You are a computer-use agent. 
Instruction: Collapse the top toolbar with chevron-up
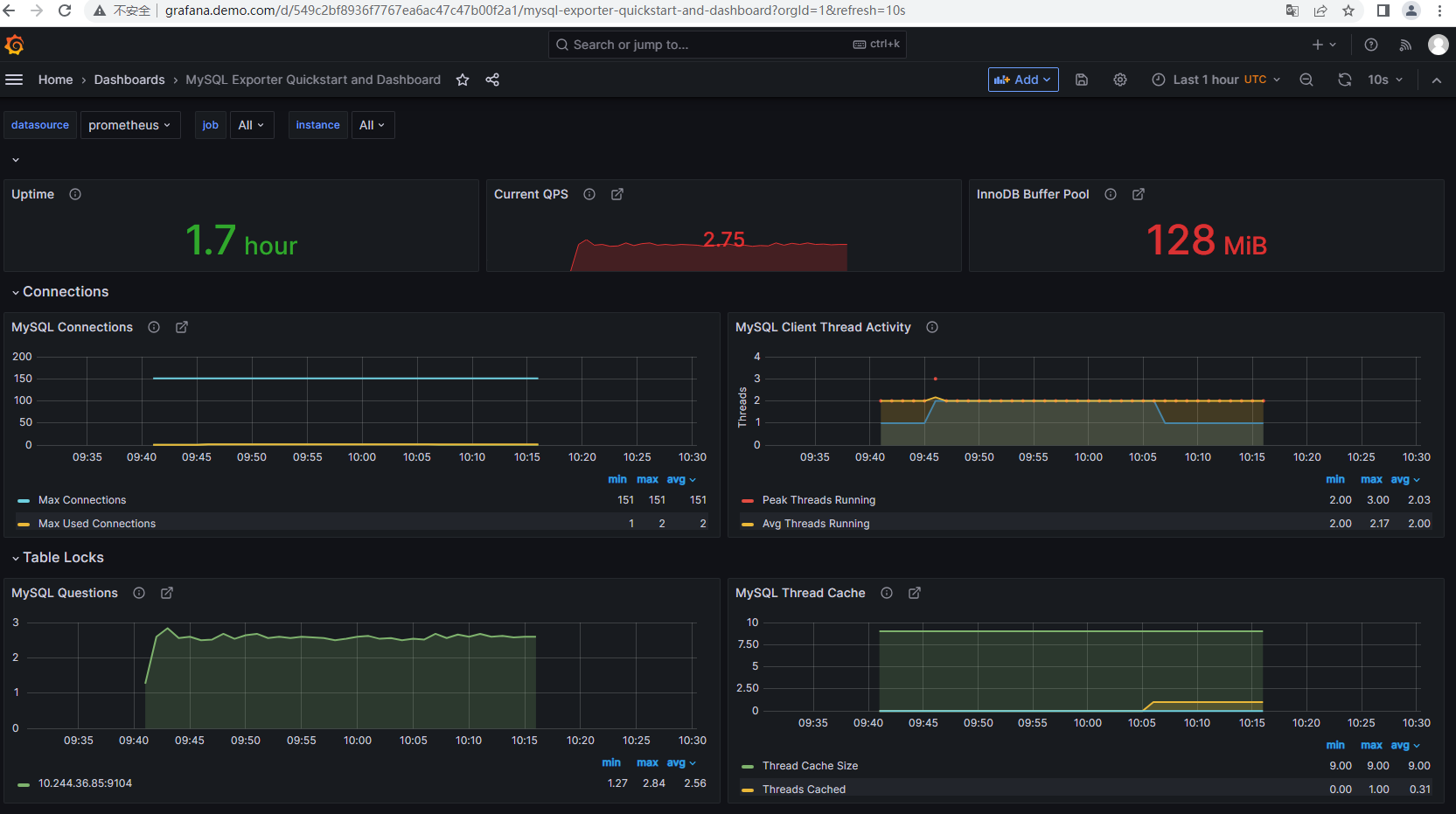(x=1437, y=80)
